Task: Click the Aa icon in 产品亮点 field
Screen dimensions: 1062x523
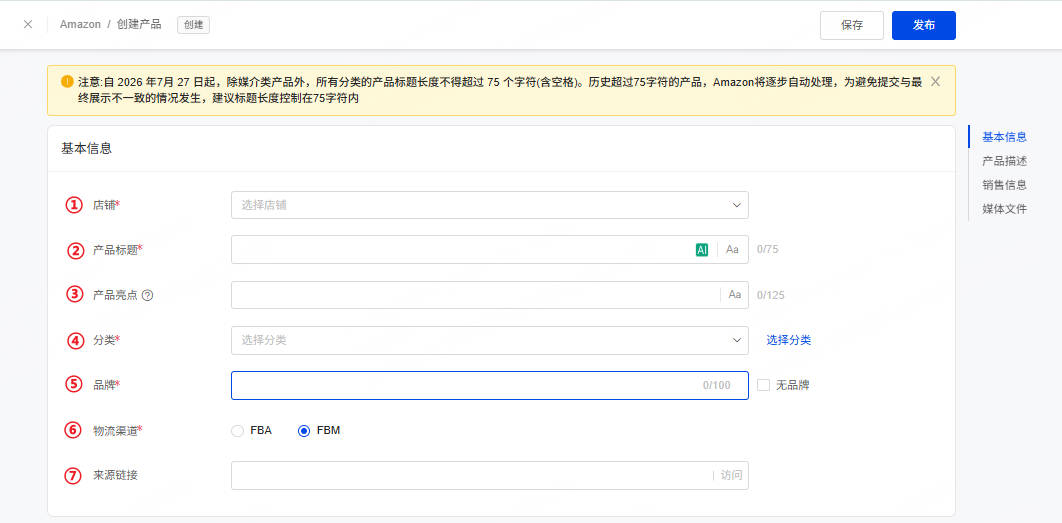Action: 735,295
